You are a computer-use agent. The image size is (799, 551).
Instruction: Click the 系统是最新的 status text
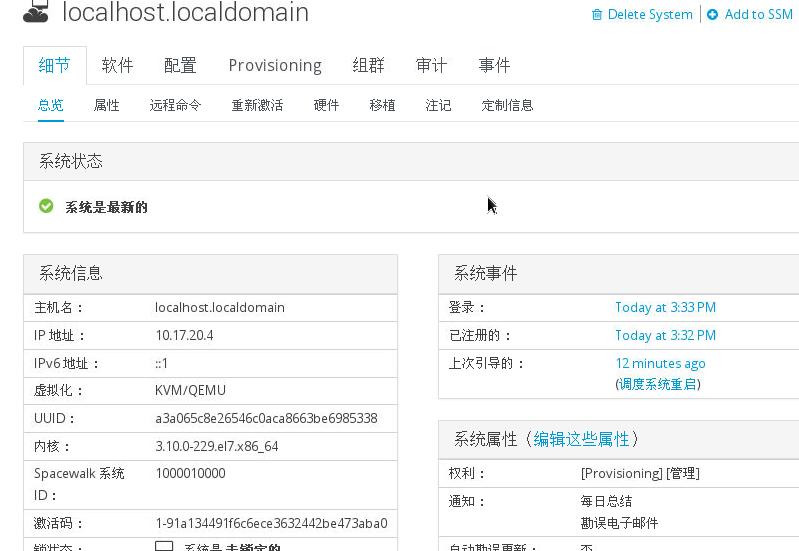pyautogui.click(x=106, y=207)
